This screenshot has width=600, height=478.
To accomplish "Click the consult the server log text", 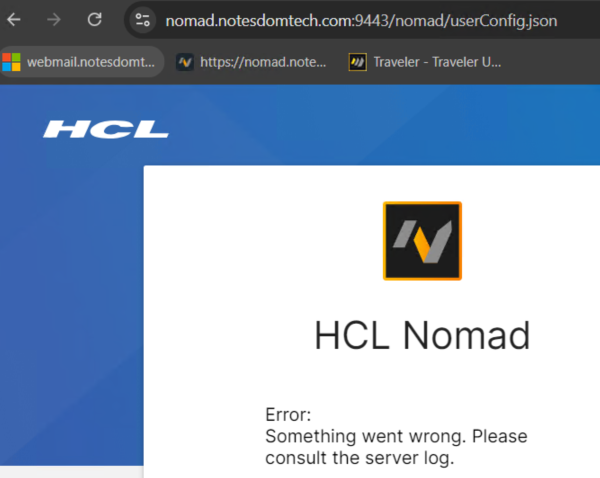I will 360,458.
